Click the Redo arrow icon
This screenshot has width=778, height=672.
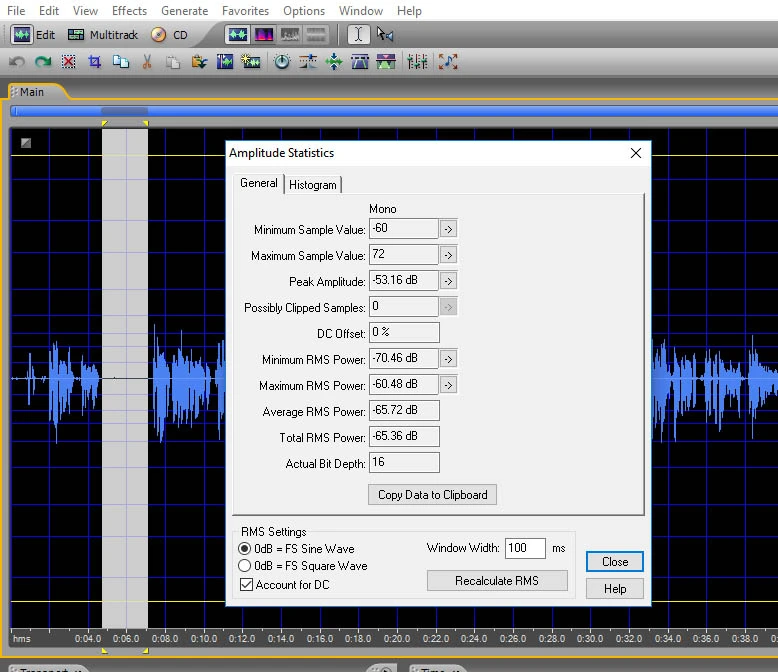43,62
